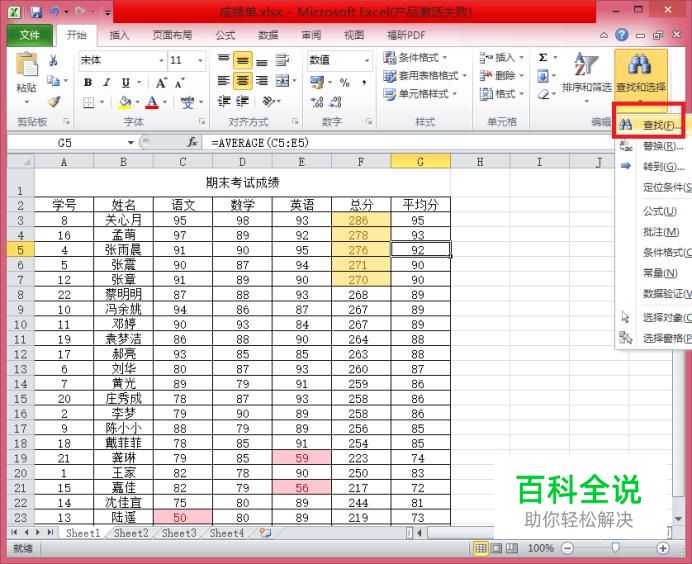Screen dimensions: 692x564
Task: Click the text orientation icon
Action: [x=269, y=102]
